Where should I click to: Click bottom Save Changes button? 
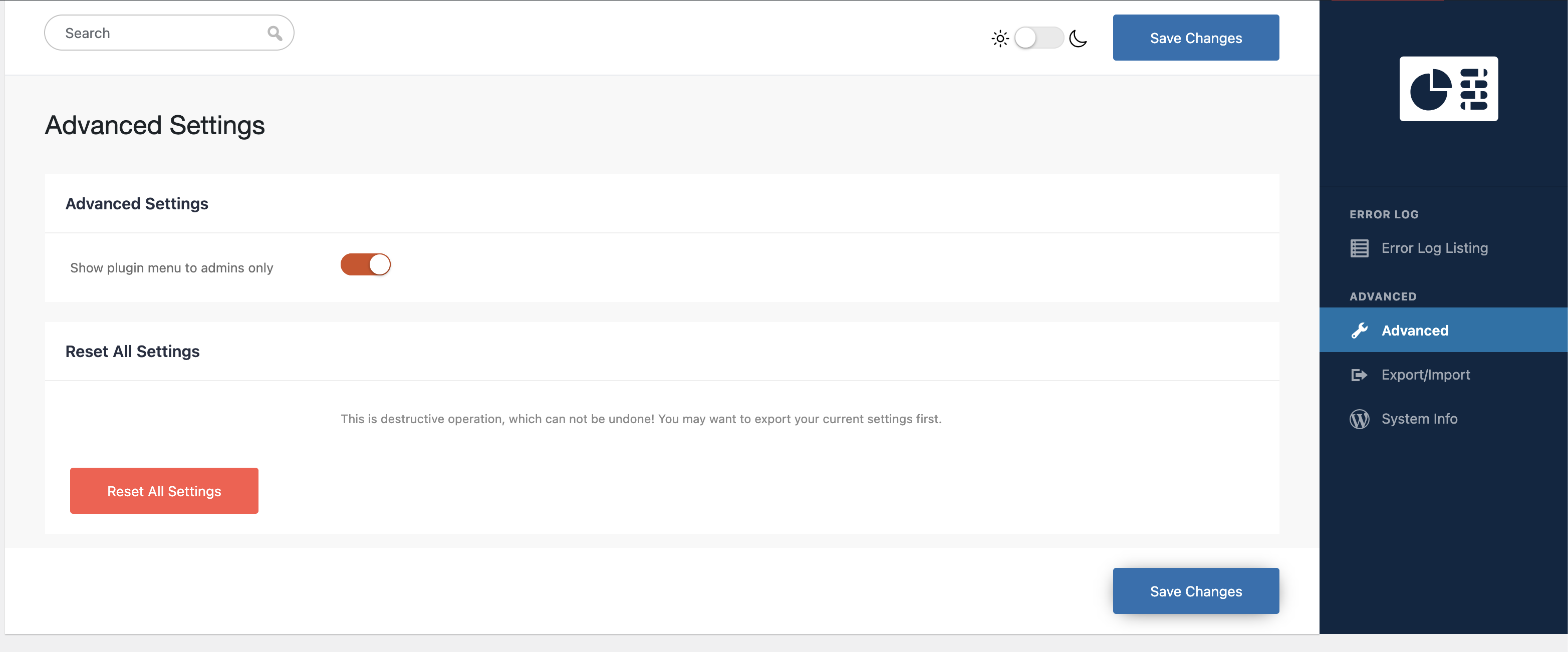1195,590
